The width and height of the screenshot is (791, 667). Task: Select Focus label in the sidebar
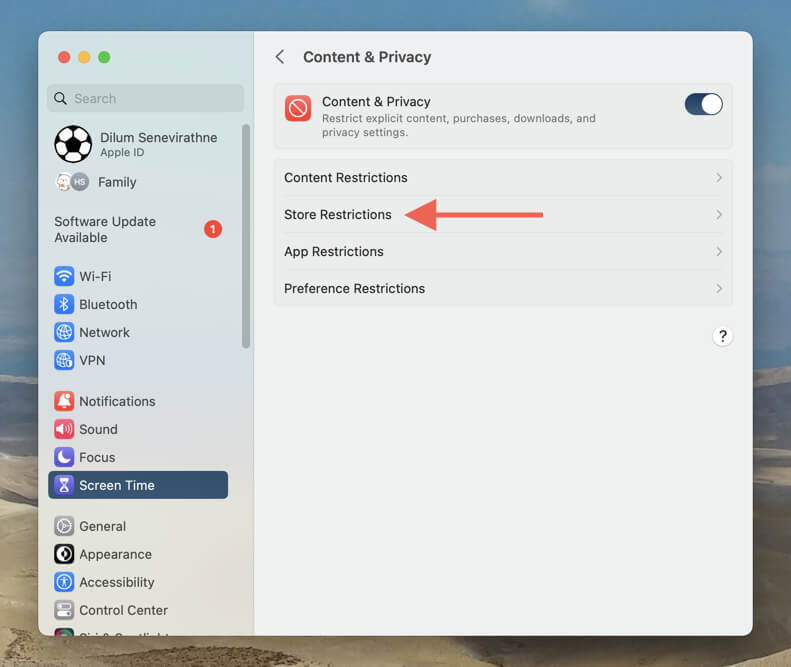[x=97, y=457]
